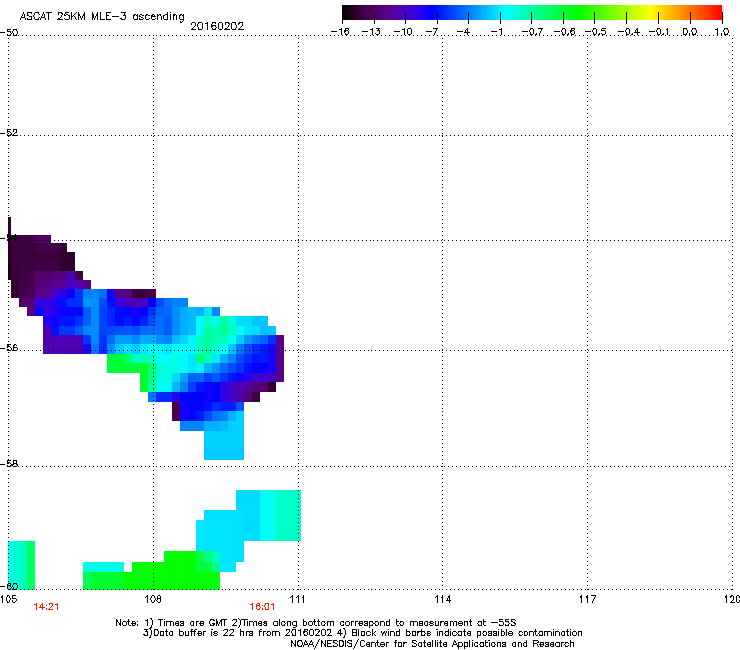Click the red 14:21 time stamp

click(46, 607)
